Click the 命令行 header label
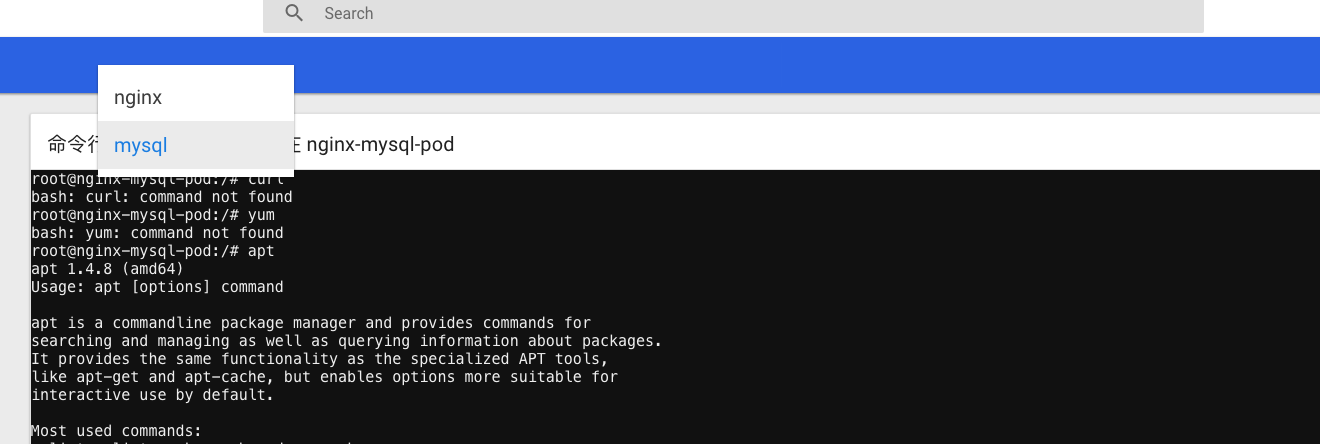Screen dimensions: 1320x444 pyautogui.click(x=72, y=144)
